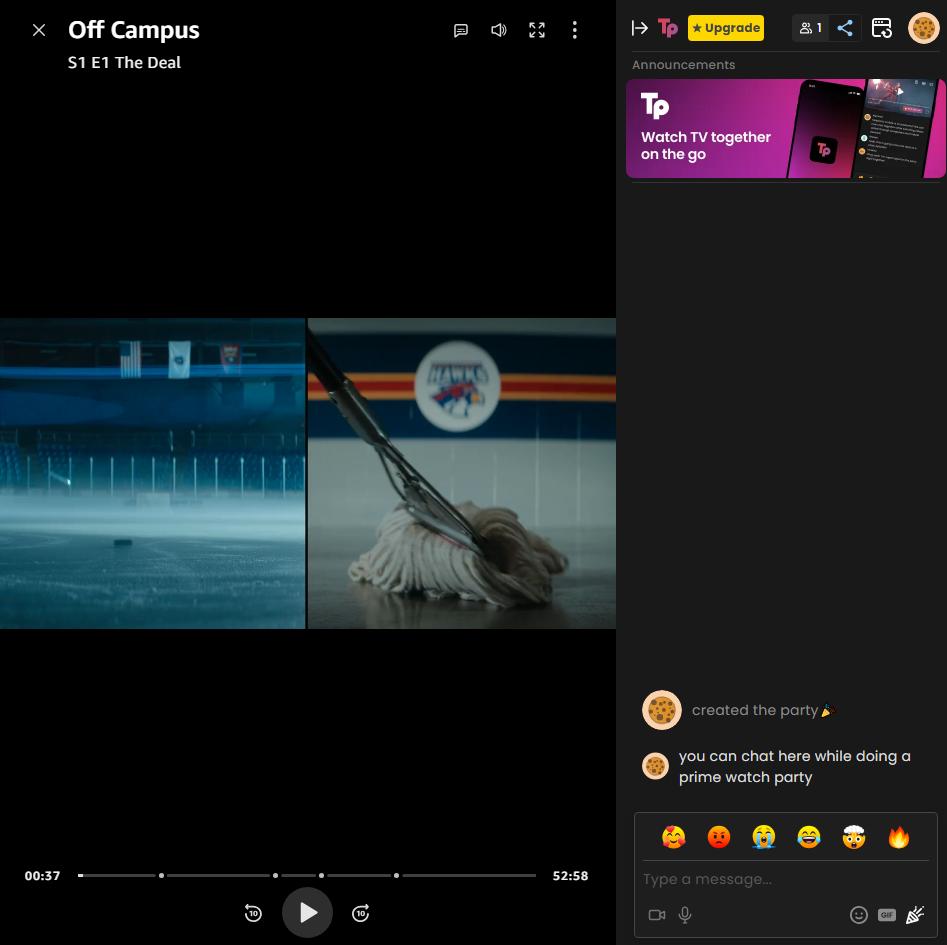Click the Teleparty Tp logo

pos(668,28)
